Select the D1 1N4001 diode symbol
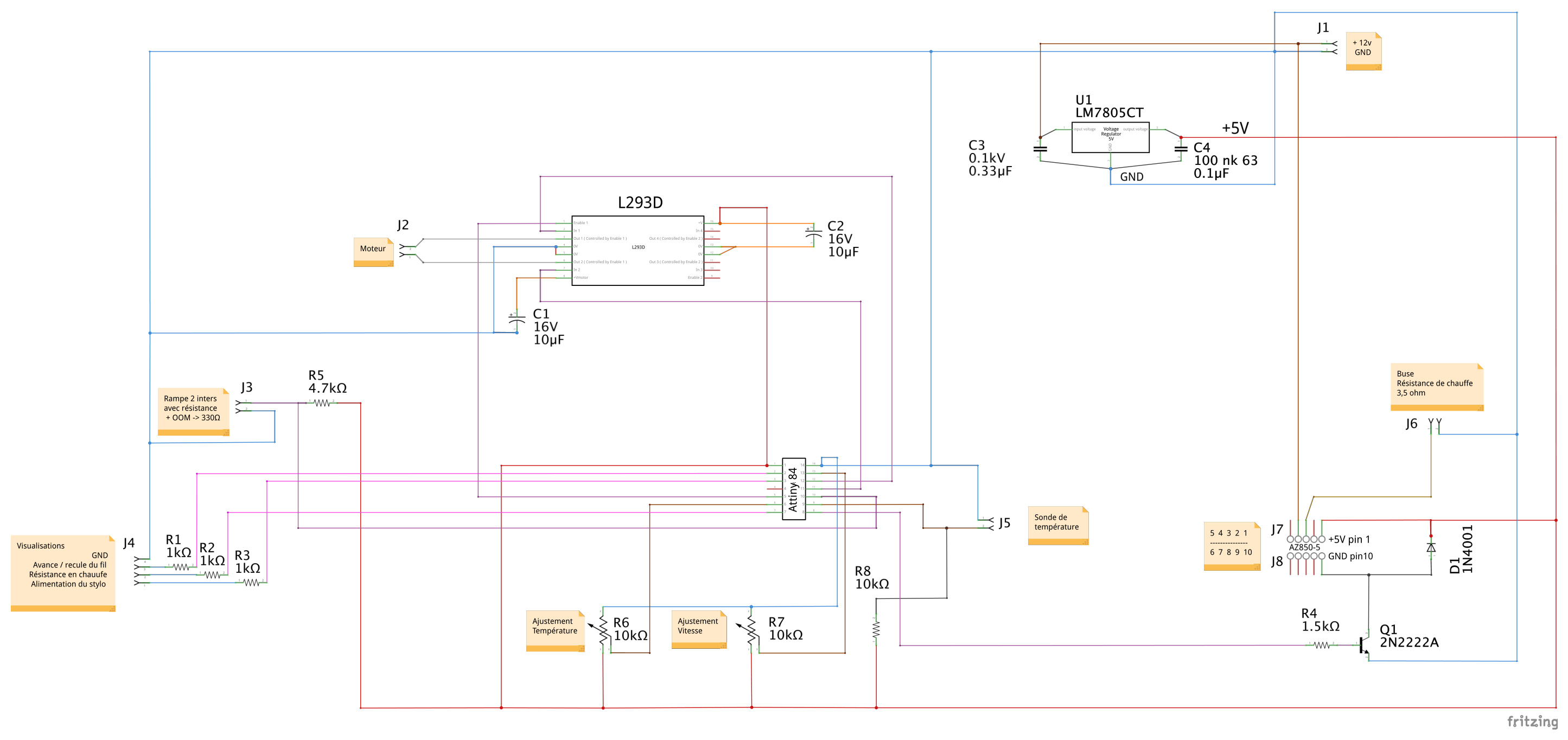 pos(1431,548)
